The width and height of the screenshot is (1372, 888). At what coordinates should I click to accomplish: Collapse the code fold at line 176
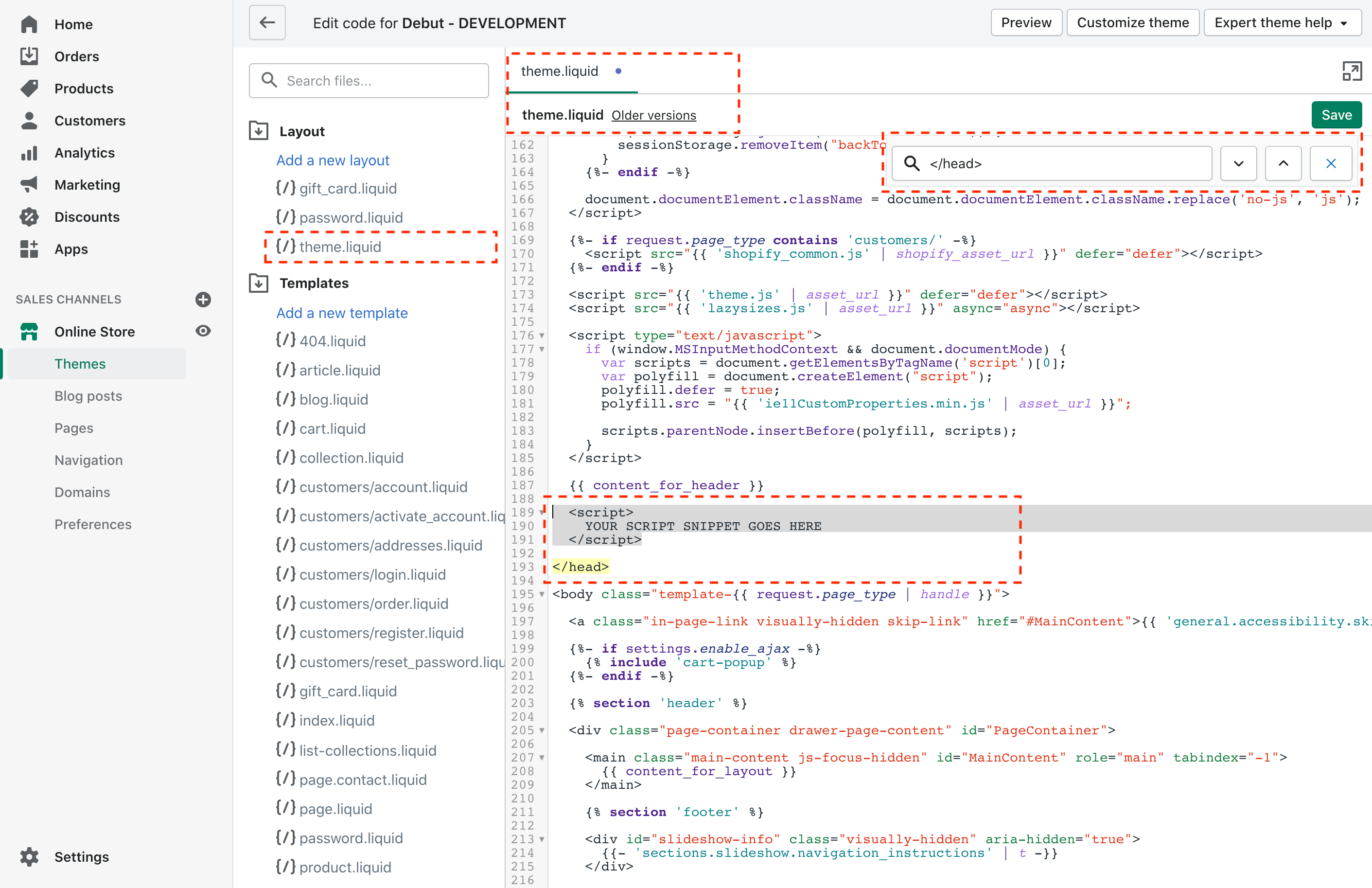point(541,335)
